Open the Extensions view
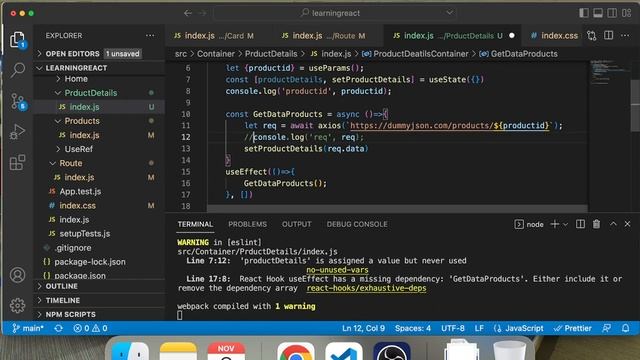The width and height of the screenshot is (640, 360). point(17,162)
